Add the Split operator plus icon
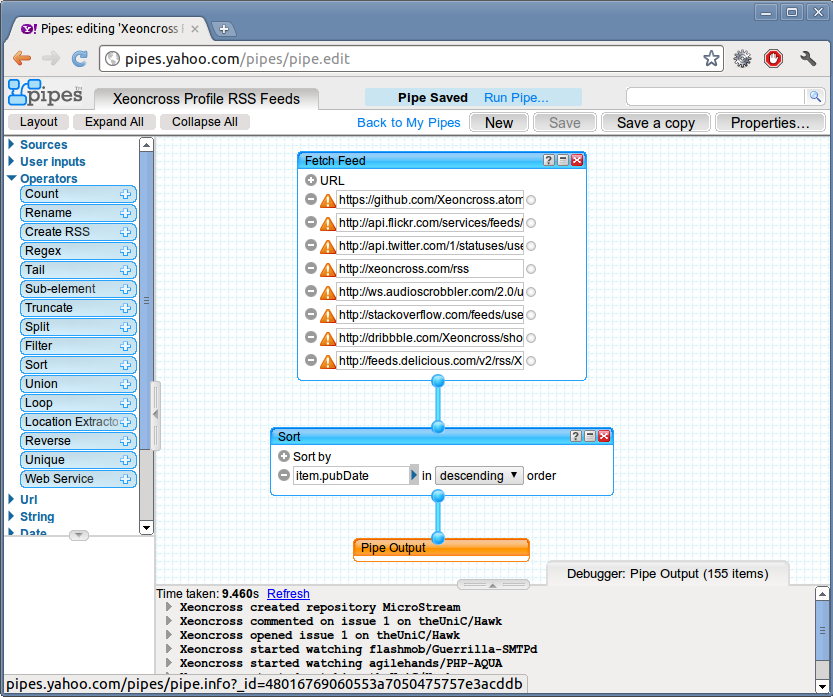Image resolution: width=833 pixels, height=697 pixels. tap(125, 327)
